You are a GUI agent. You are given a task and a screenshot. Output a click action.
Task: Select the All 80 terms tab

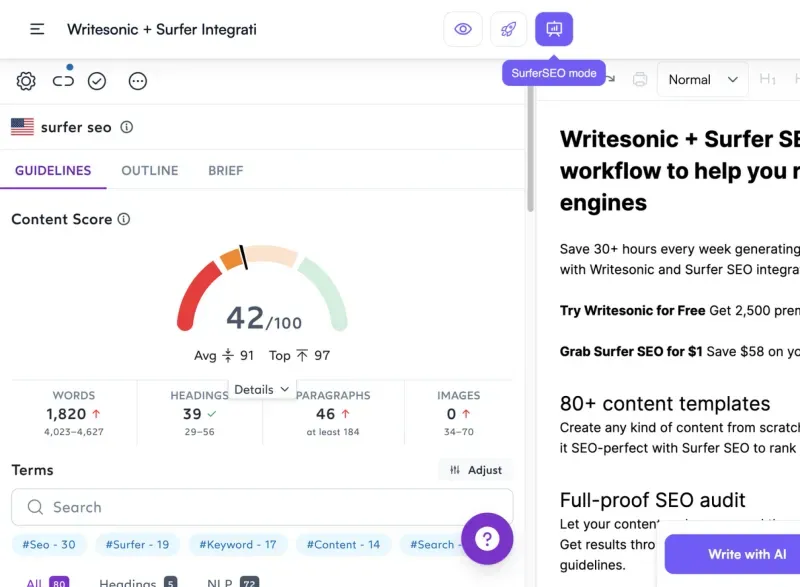point(47,582)
